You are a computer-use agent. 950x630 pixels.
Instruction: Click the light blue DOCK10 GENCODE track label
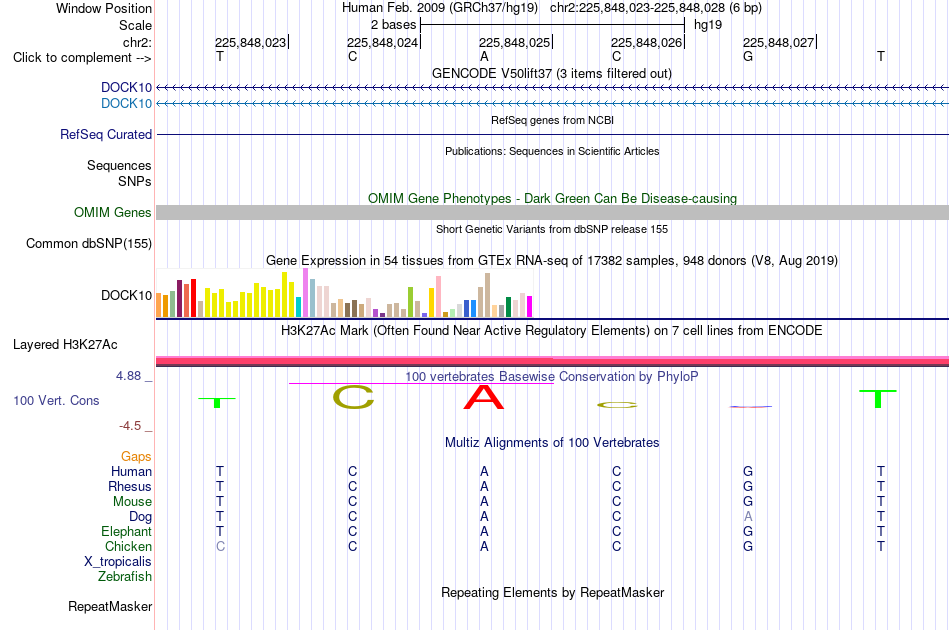coord(127,104)
